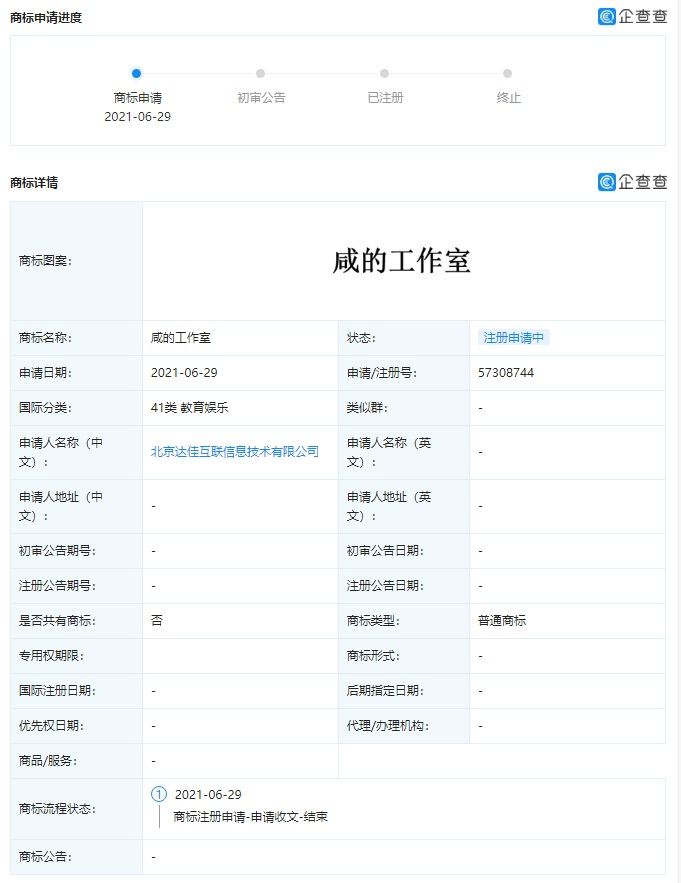Click the 初审公告 step label

(x=261, y=98)
